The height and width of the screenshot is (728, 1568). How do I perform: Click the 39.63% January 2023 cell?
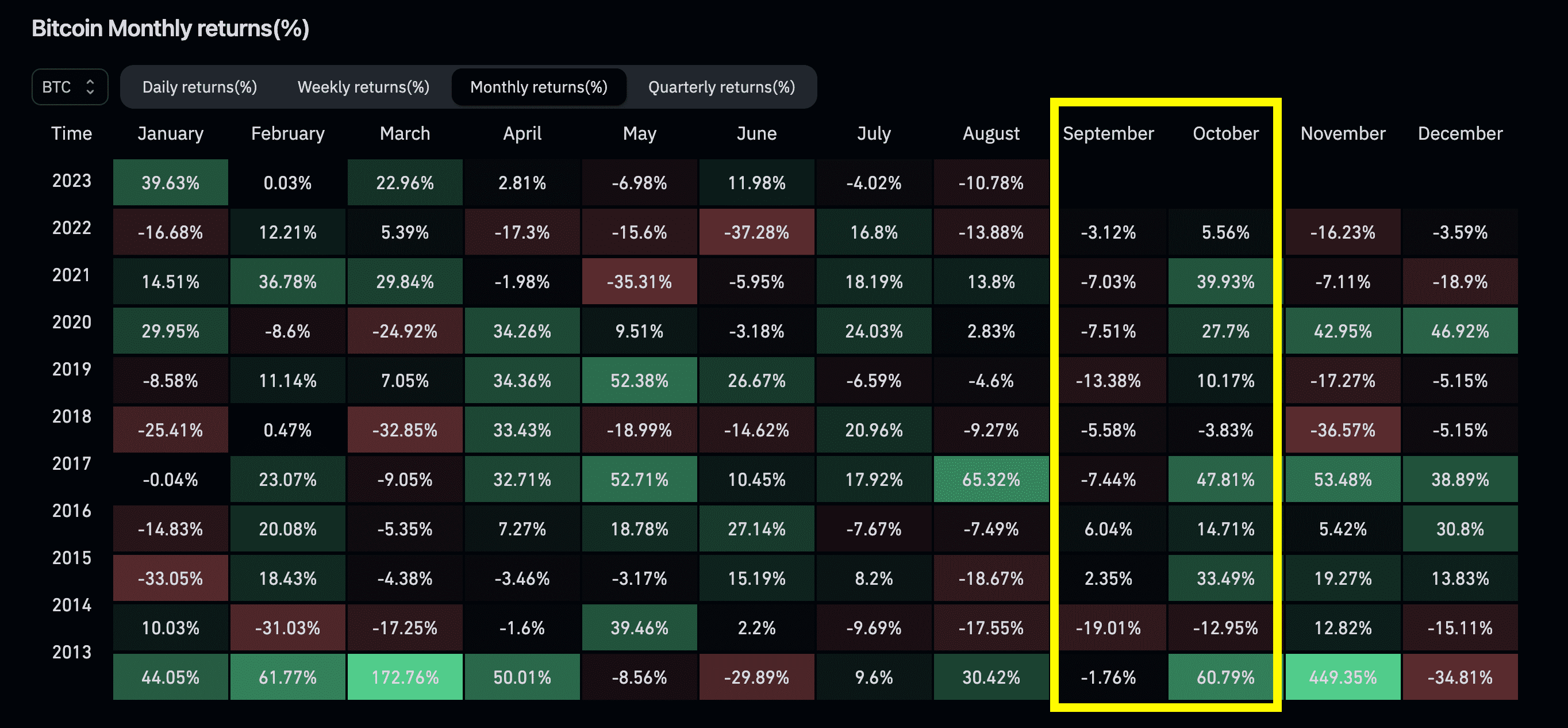click(x=171, y=183)
